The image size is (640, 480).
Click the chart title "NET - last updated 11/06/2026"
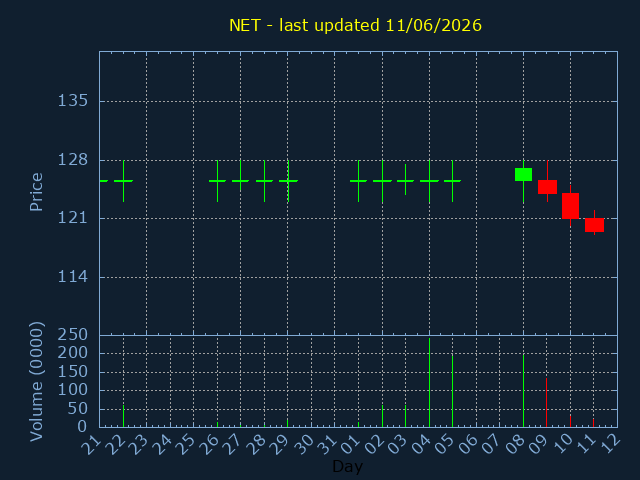point(355,25)
